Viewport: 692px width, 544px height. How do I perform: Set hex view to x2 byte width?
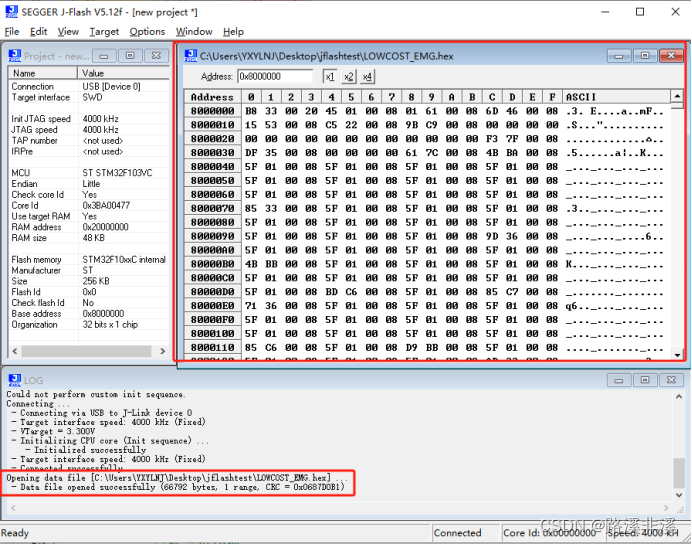click(349, 77)
